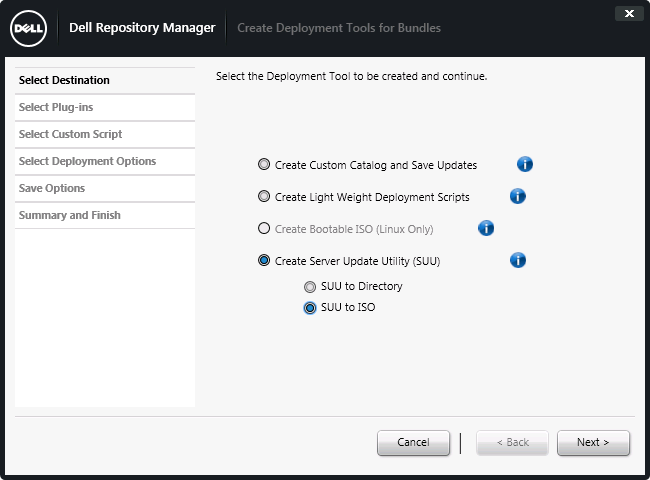Screen dimensions: 650x480
Task: Pick the SUU to ISO option
Action: click(310, 308)
